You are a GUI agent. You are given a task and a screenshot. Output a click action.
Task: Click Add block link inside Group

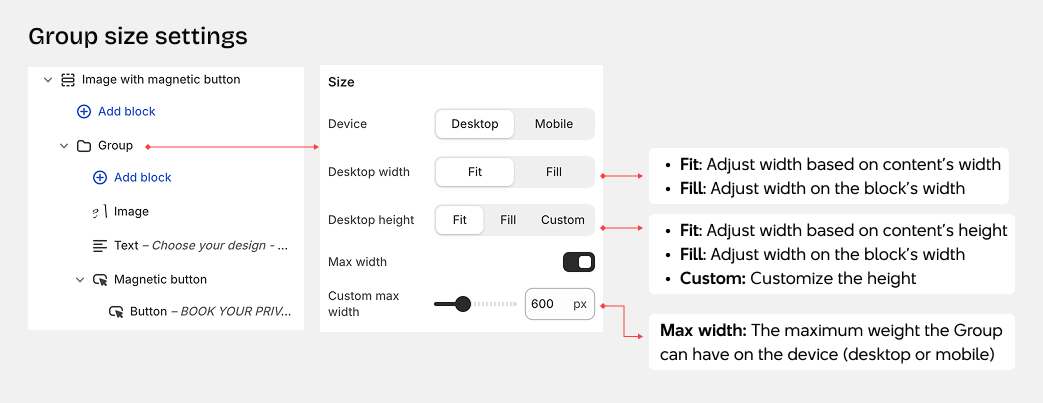(143, 178)
